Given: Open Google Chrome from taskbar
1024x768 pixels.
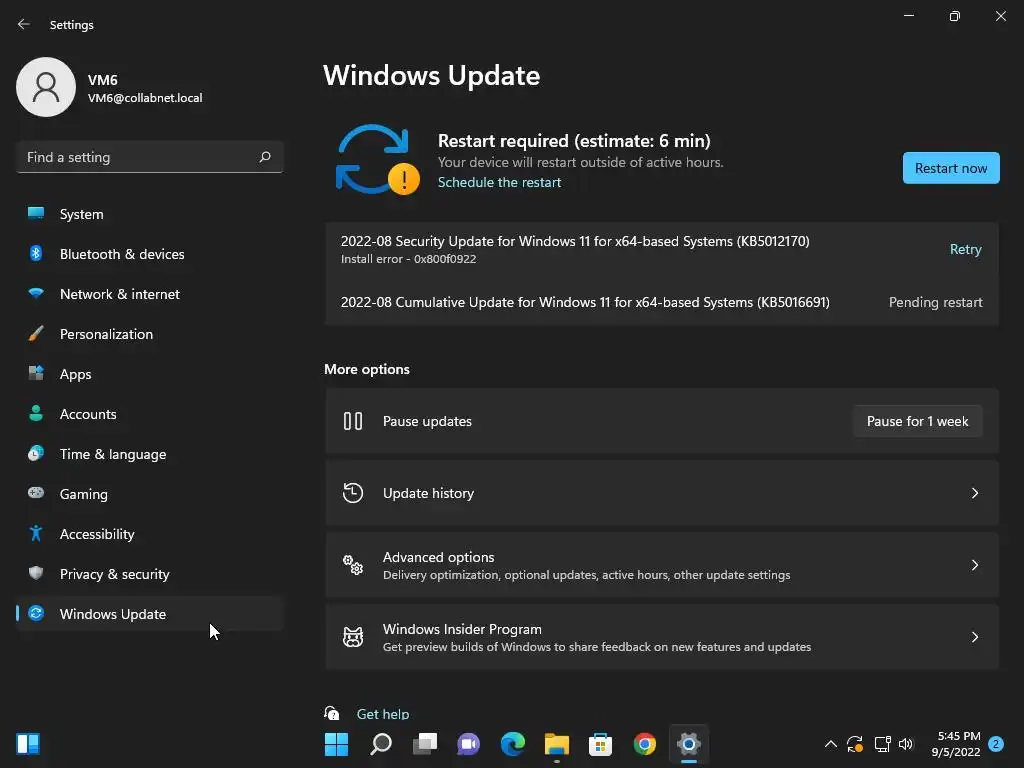Looking at the screenshot, I should pos(645,744).
